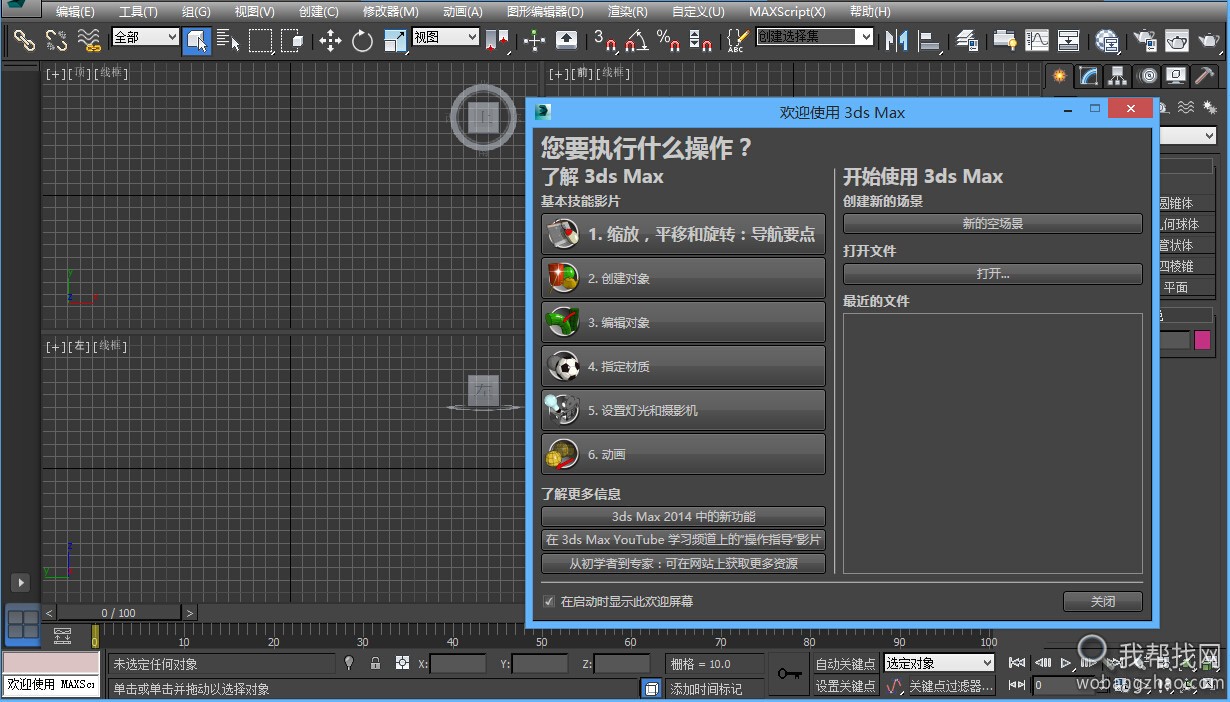Image resolution: width=1230 pixels, height=702 pixels.
Task: Switch to the Utilities hammer tab
Action: 1205,76
